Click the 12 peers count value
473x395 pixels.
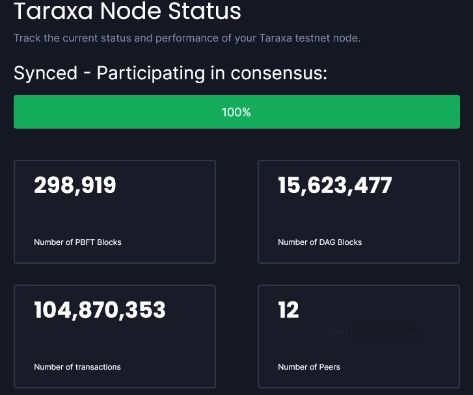click(288, 310)
